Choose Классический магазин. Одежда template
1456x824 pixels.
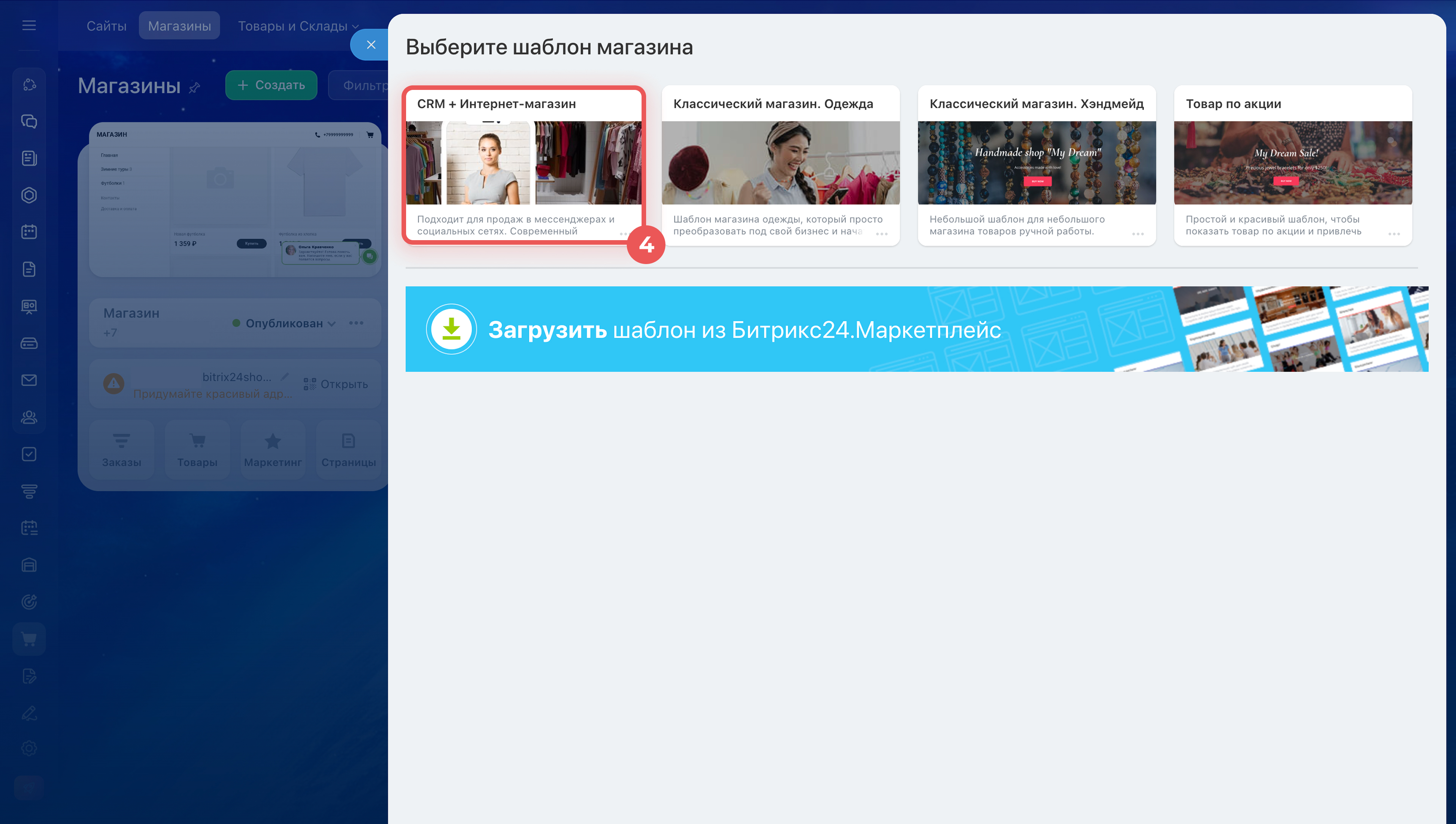pyautogui.click(x=780, y=164)
